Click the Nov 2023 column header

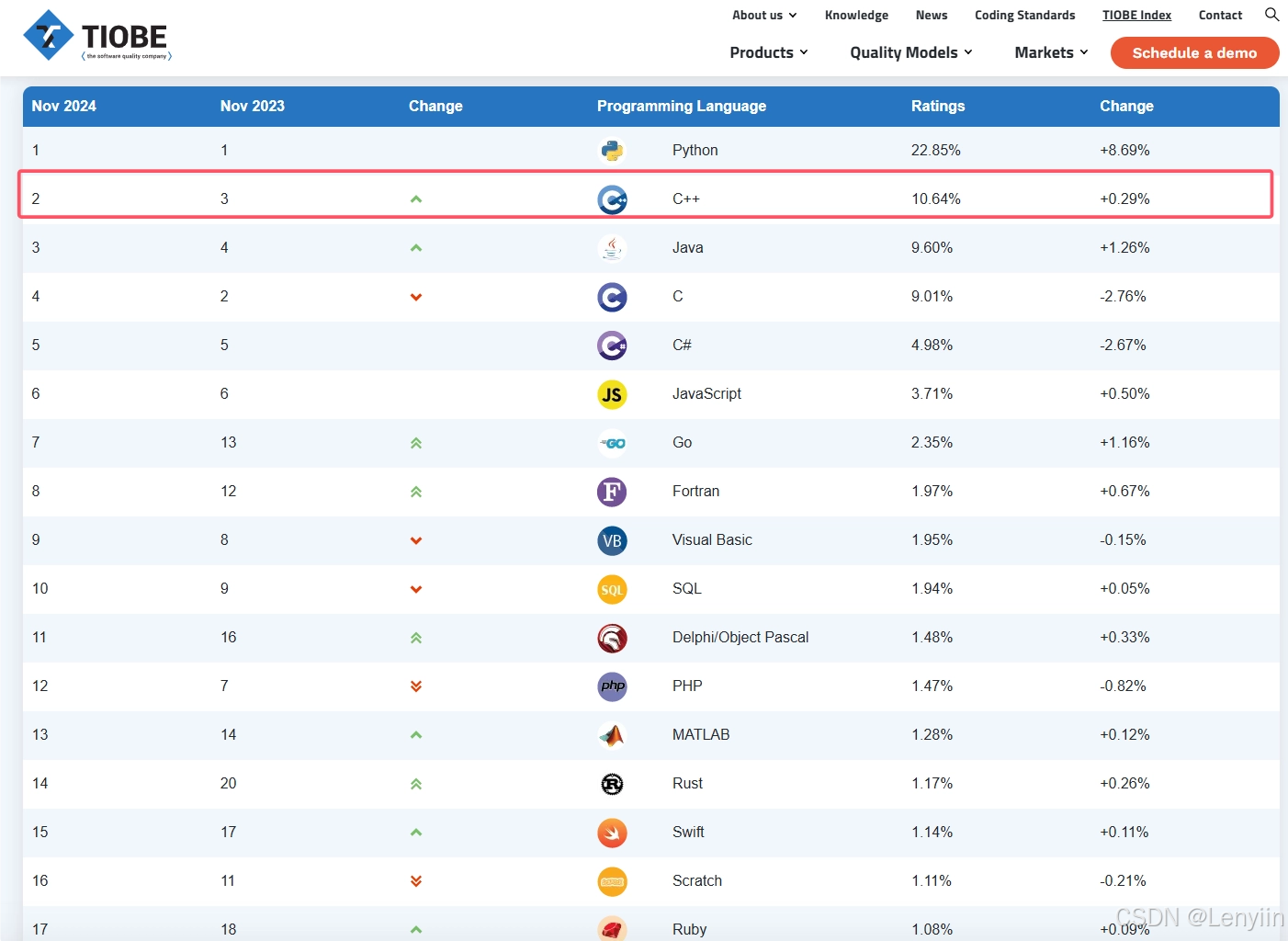pyautogui.click(x=253, y=106)
